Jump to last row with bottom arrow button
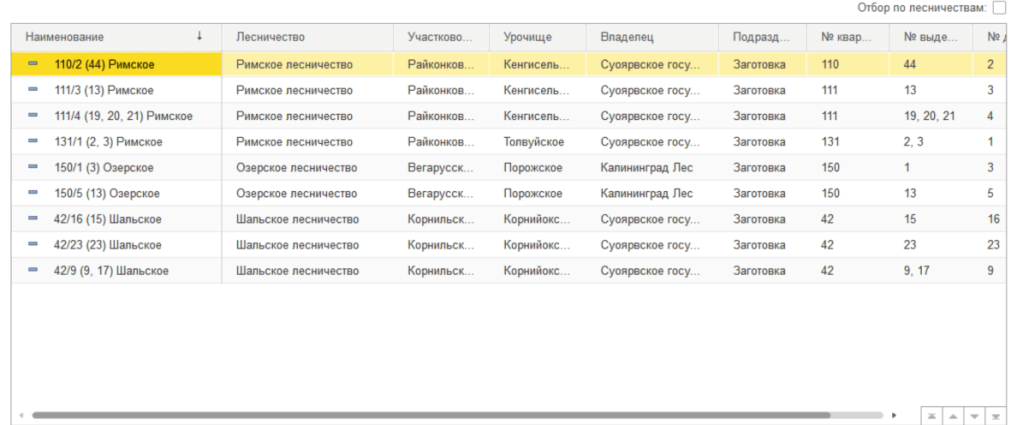The width and height of the screenshot is (1023, 425). pyautogui.click(x=996, y=416)
